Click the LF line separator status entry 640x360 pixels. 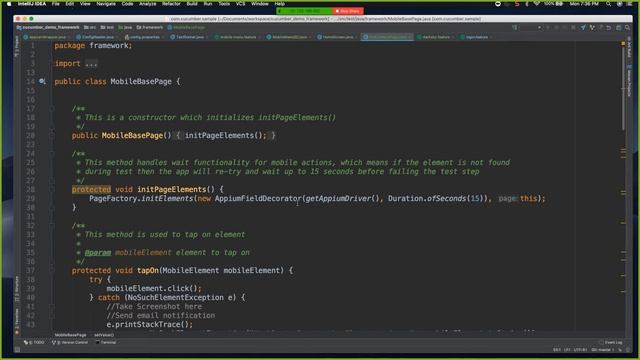567,350
